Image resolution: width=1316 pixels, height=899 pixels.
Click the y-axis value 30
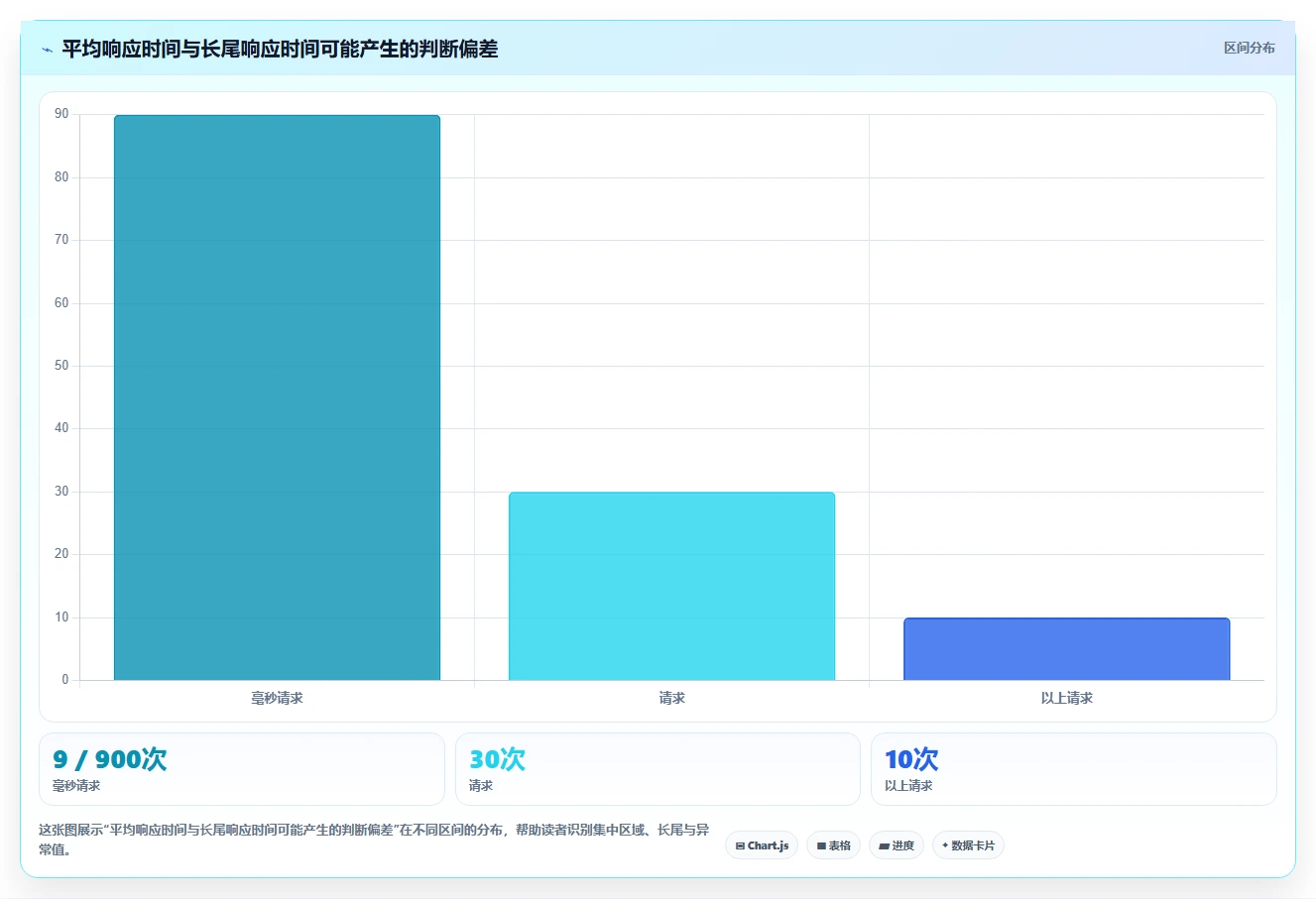[61, 492]
